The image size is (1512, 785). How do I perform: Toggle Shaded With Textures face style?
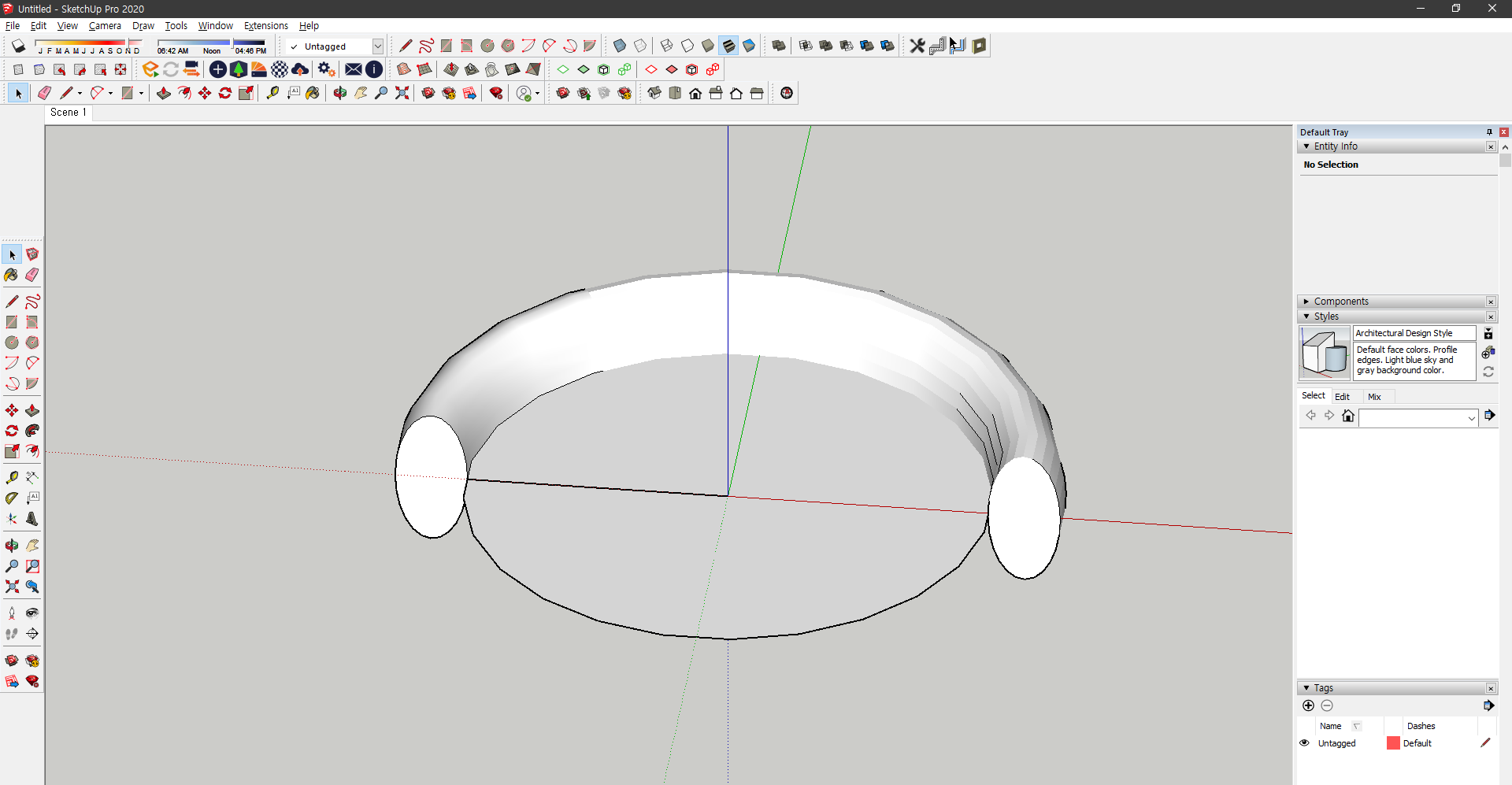click(728, 46)
